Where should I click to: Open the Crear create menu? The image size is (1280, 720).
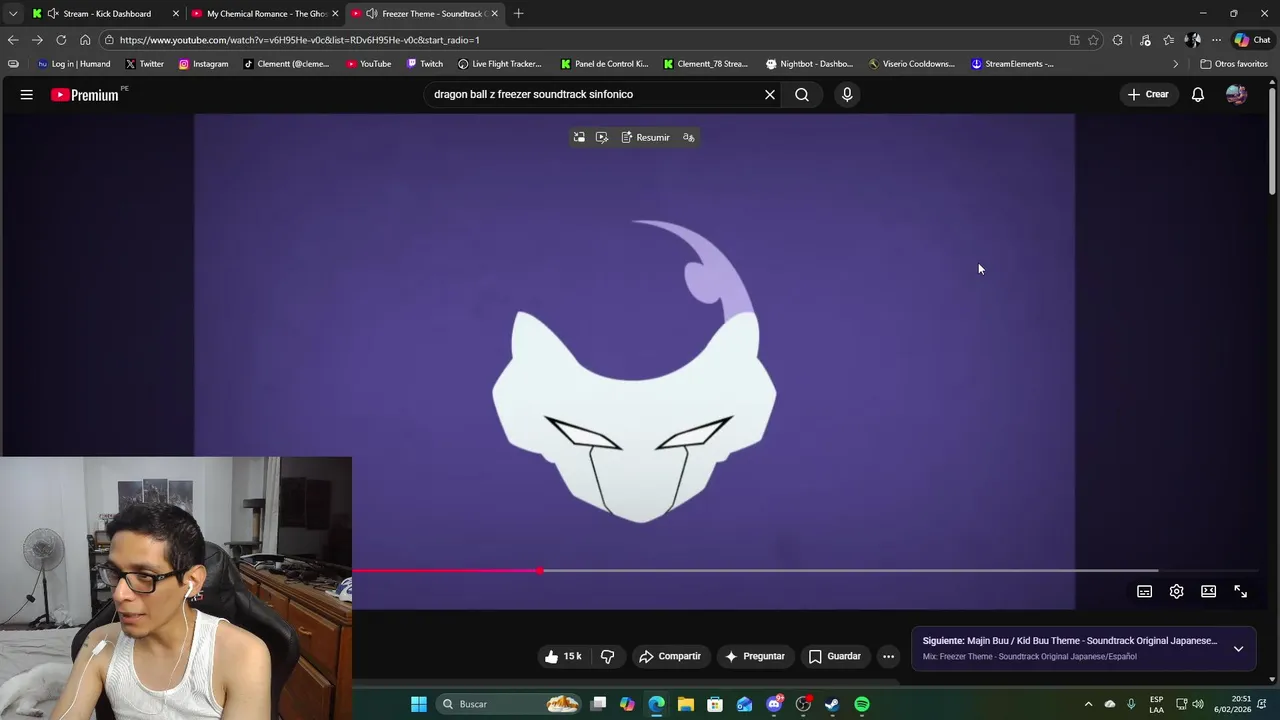(x=1148, y=94)
